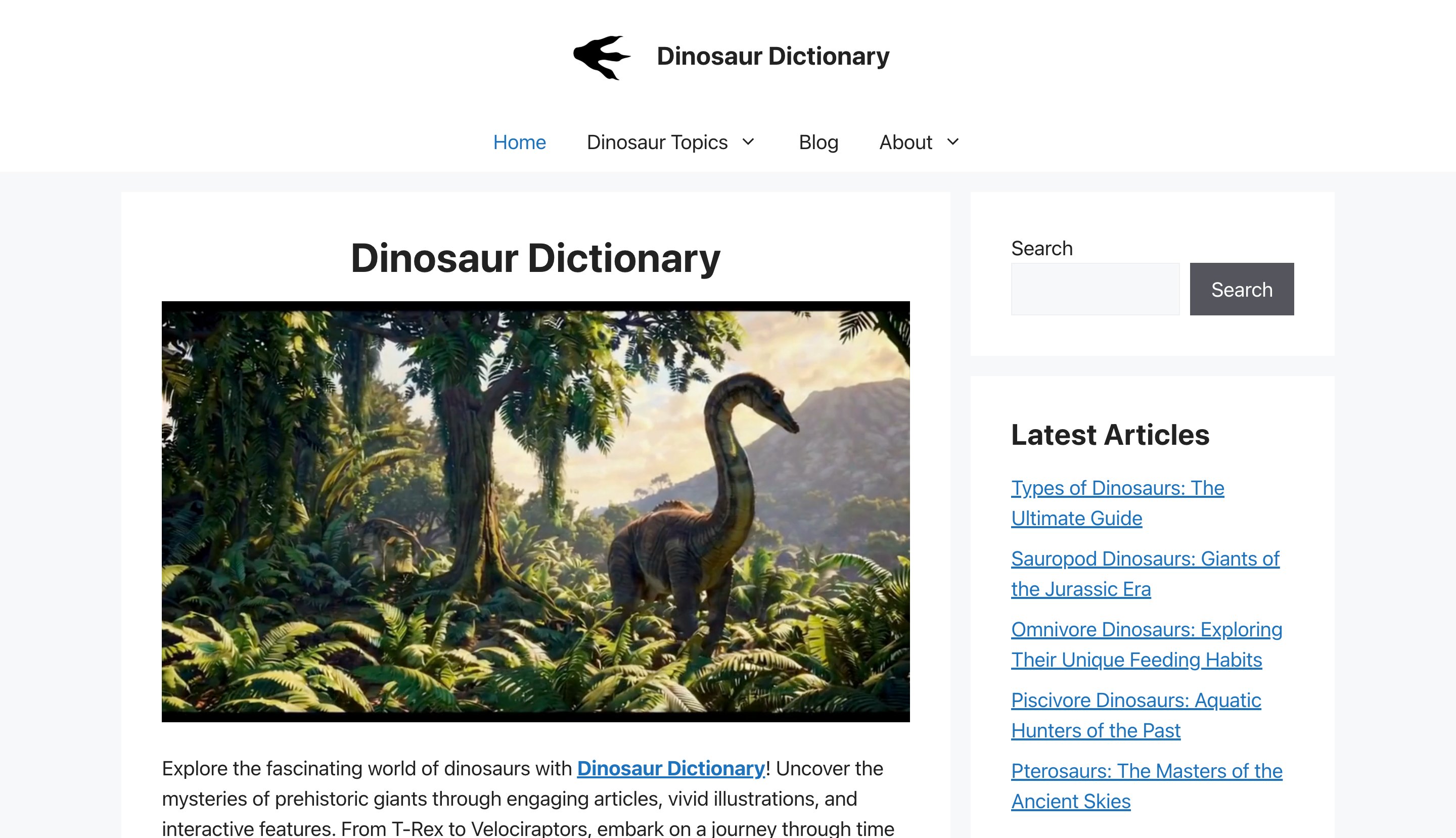Image resolution: width=1456 pixels, height=838 pixels.
Task: Open the About menu
Action: coord(905,142)
